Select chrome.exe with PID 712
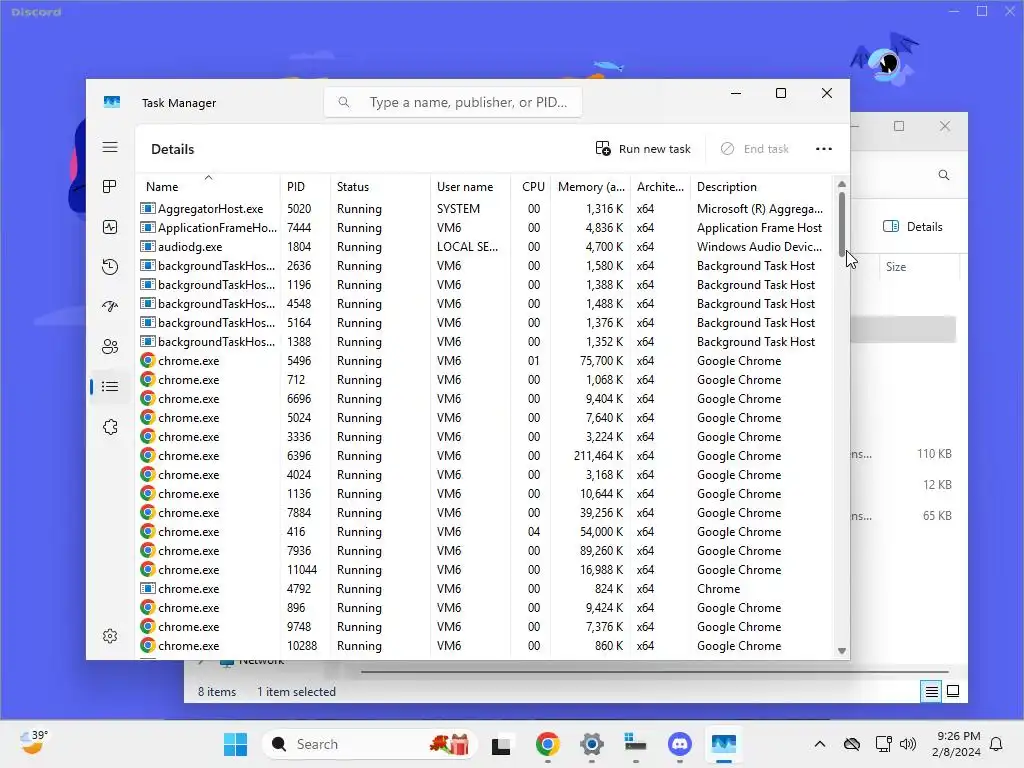This screenshot has width=1024, height=768. point(485,379)
